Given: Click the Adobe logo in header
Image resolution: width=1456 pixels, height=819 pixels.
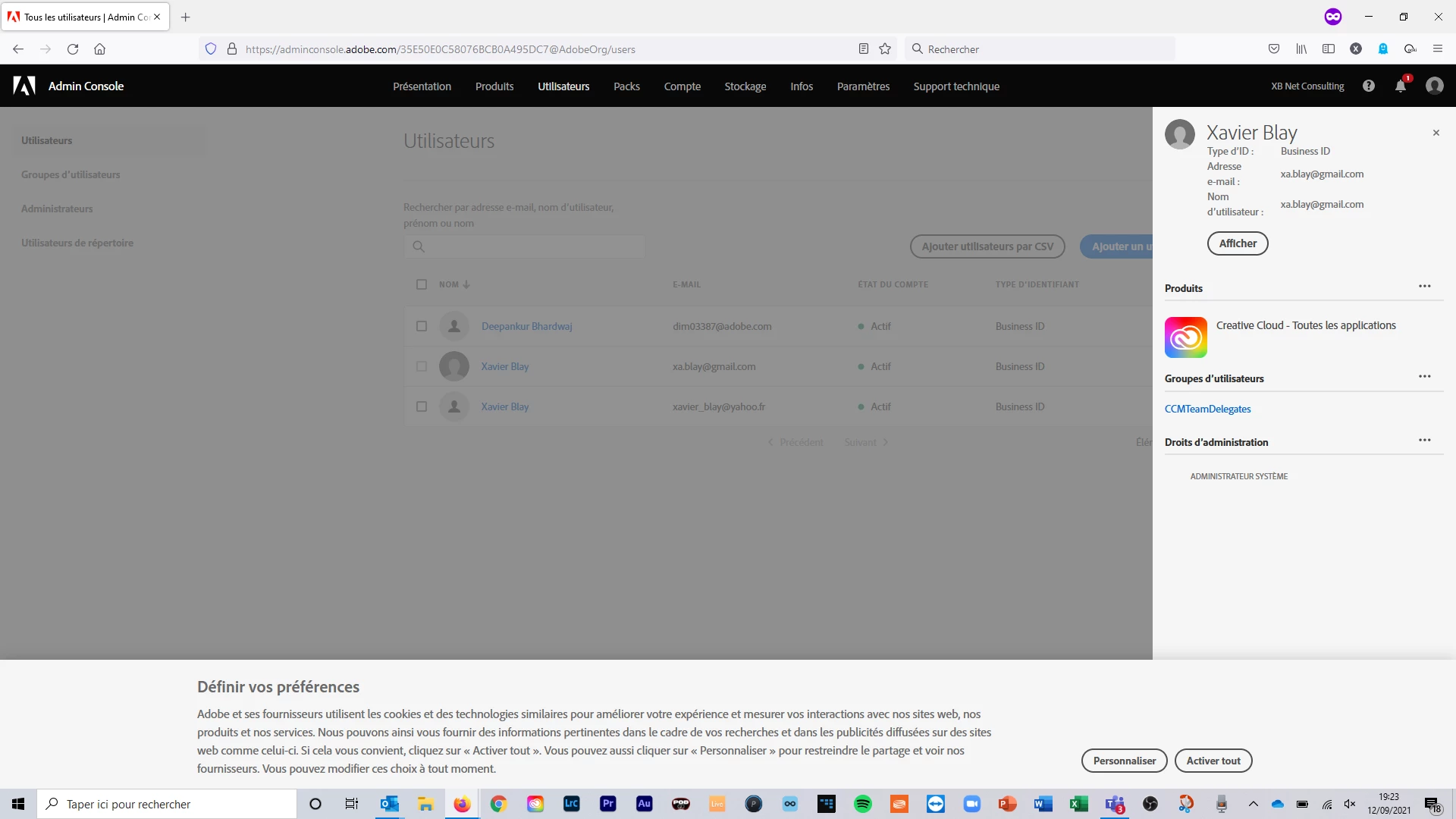Looking at the screenshot, I should coord(24,86).
